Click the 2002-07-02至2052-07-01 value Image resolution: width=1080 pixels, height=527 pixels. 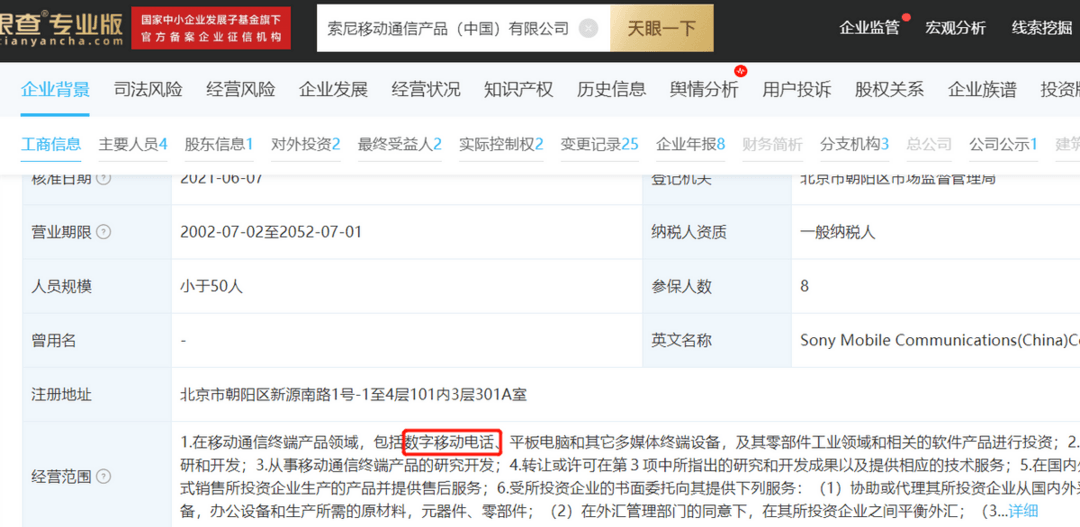(x=271, y=233)
